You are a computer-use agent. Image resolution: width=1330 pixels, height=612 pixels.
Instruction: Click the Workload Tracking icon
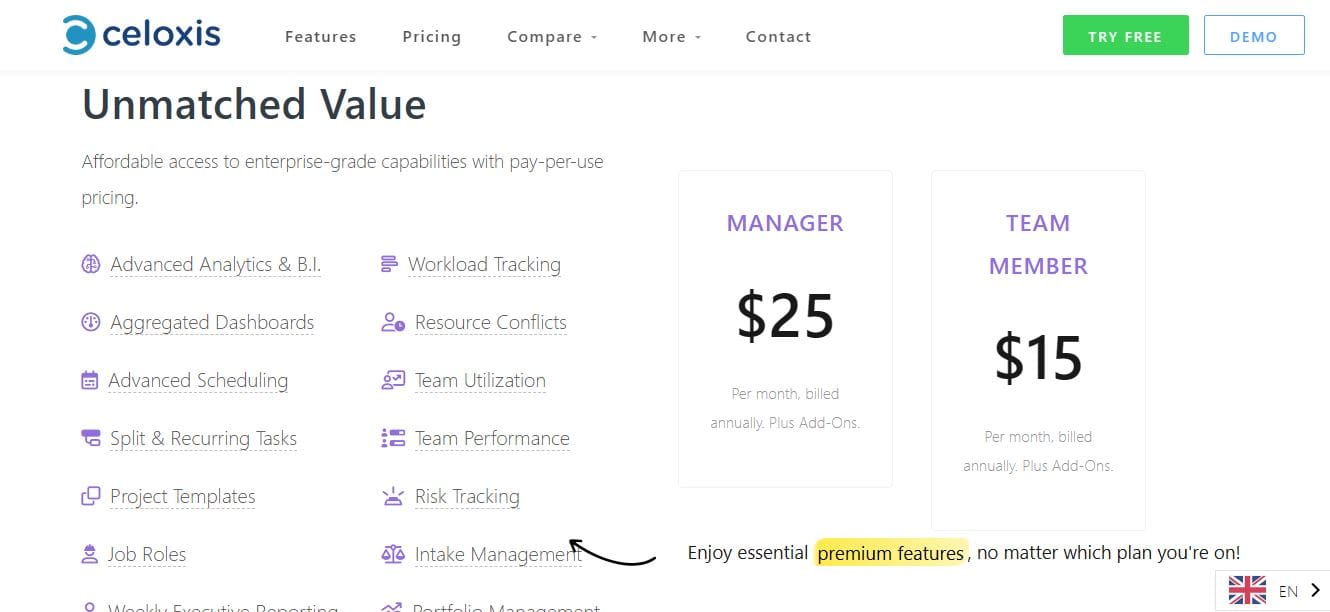pos(391,264)
